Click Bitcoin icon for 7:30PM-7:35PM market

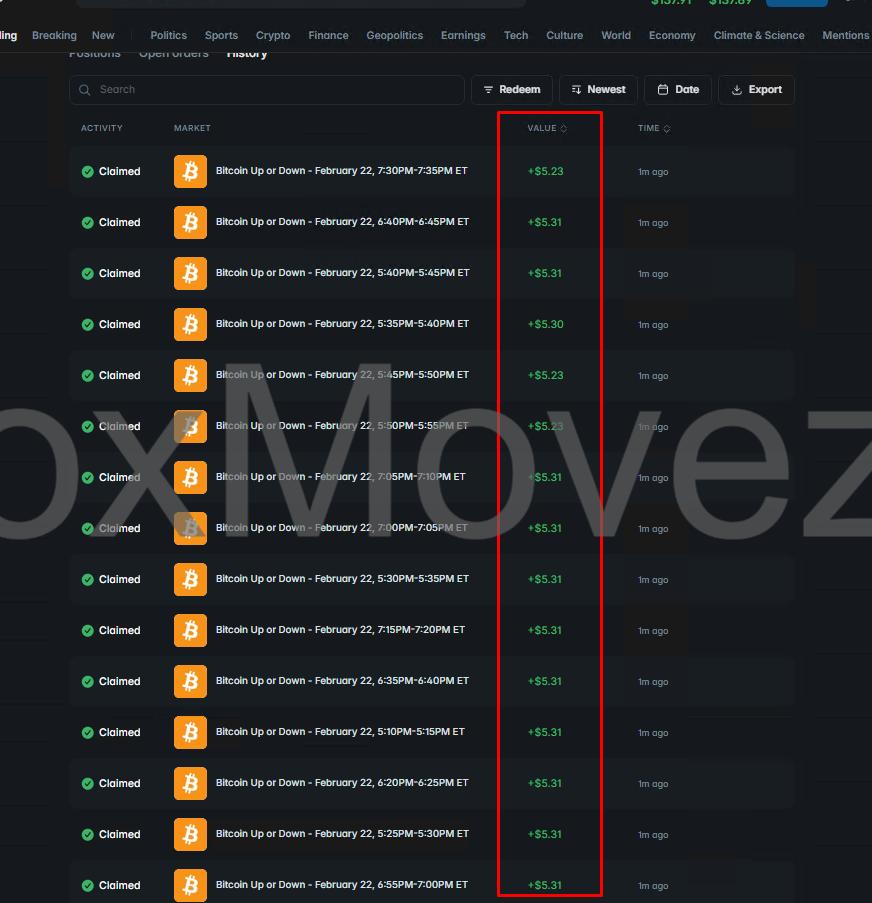190,171
